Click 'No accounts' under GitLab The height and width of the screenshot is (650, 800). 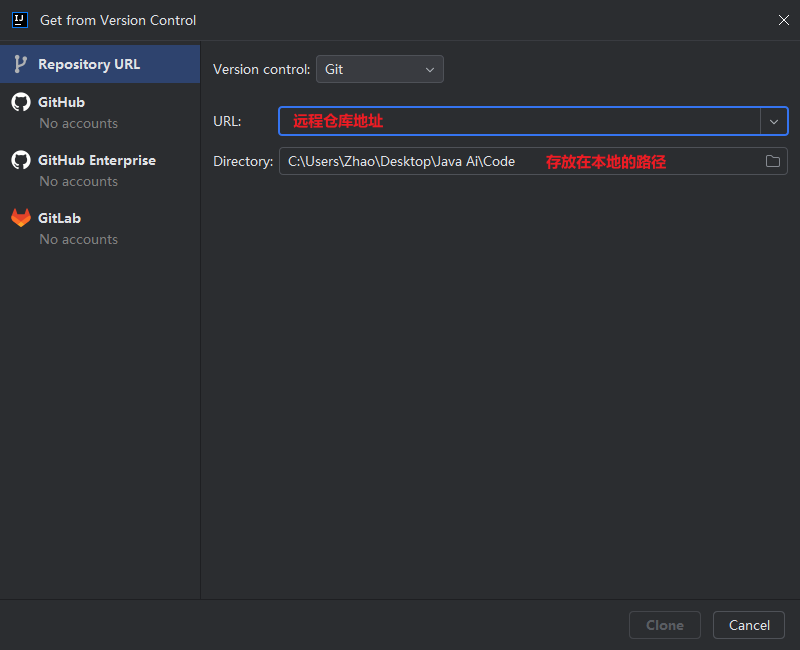pyautogui.click(x=79, y=239)
